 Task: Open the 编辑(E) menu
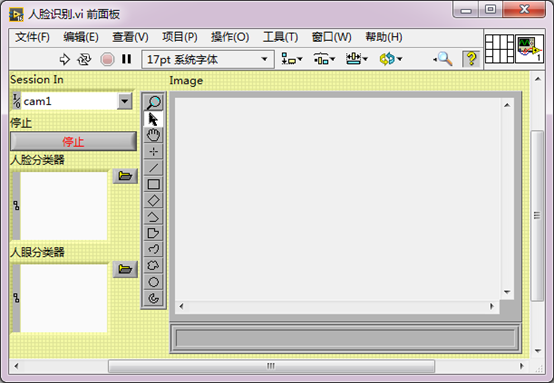(81, 37)
